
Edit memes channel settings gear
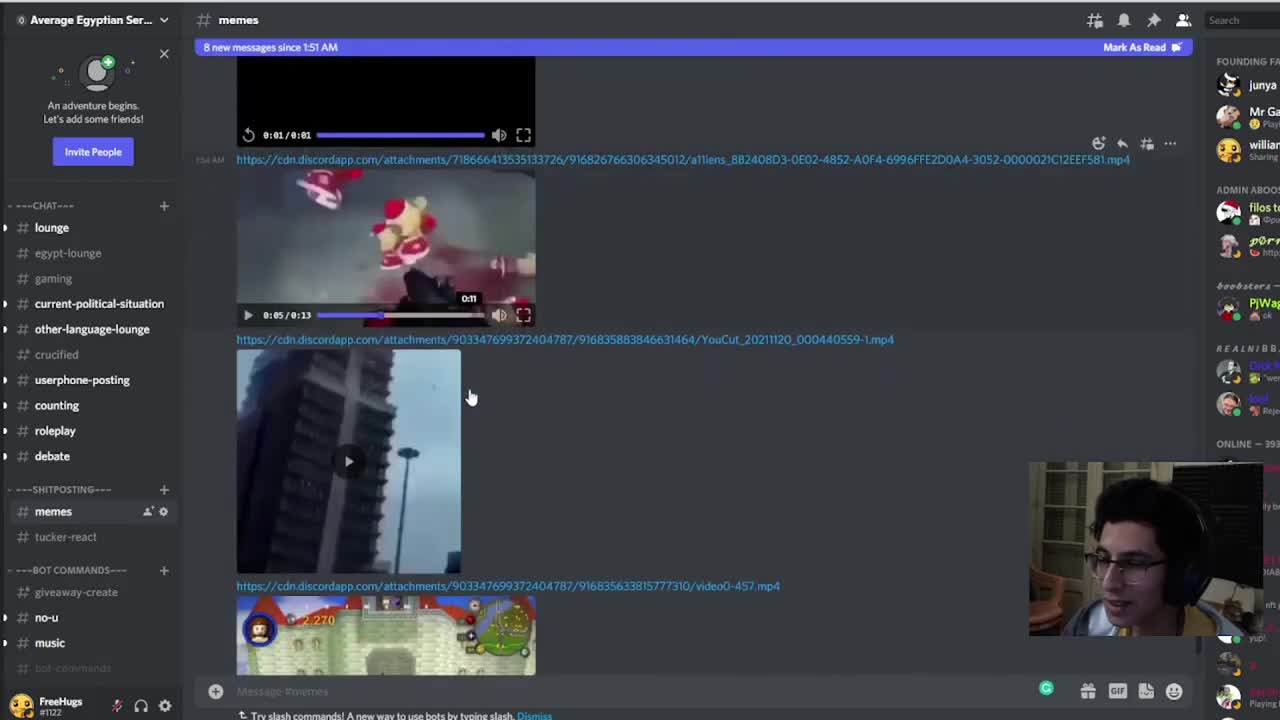[x=164, y=512]
